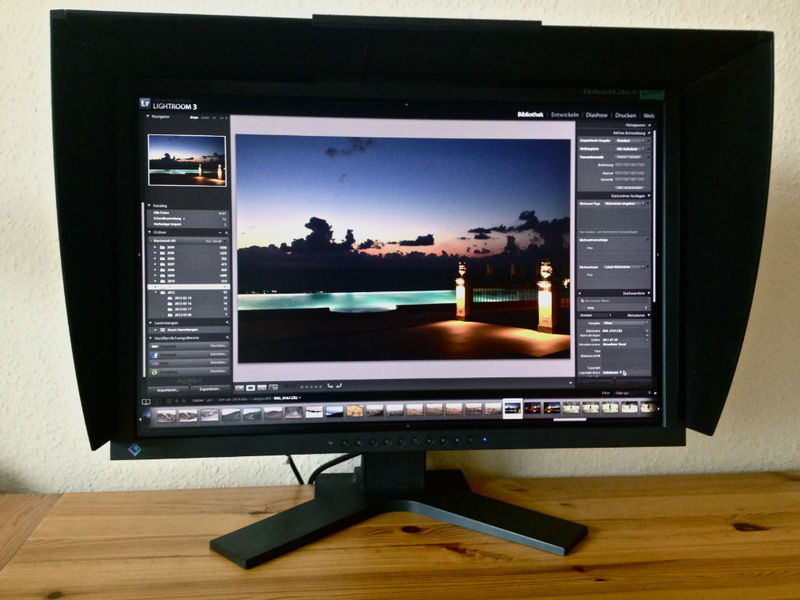800x600 pixels.
Task: Click the toolbar options triangle at right
Action: 570,382
